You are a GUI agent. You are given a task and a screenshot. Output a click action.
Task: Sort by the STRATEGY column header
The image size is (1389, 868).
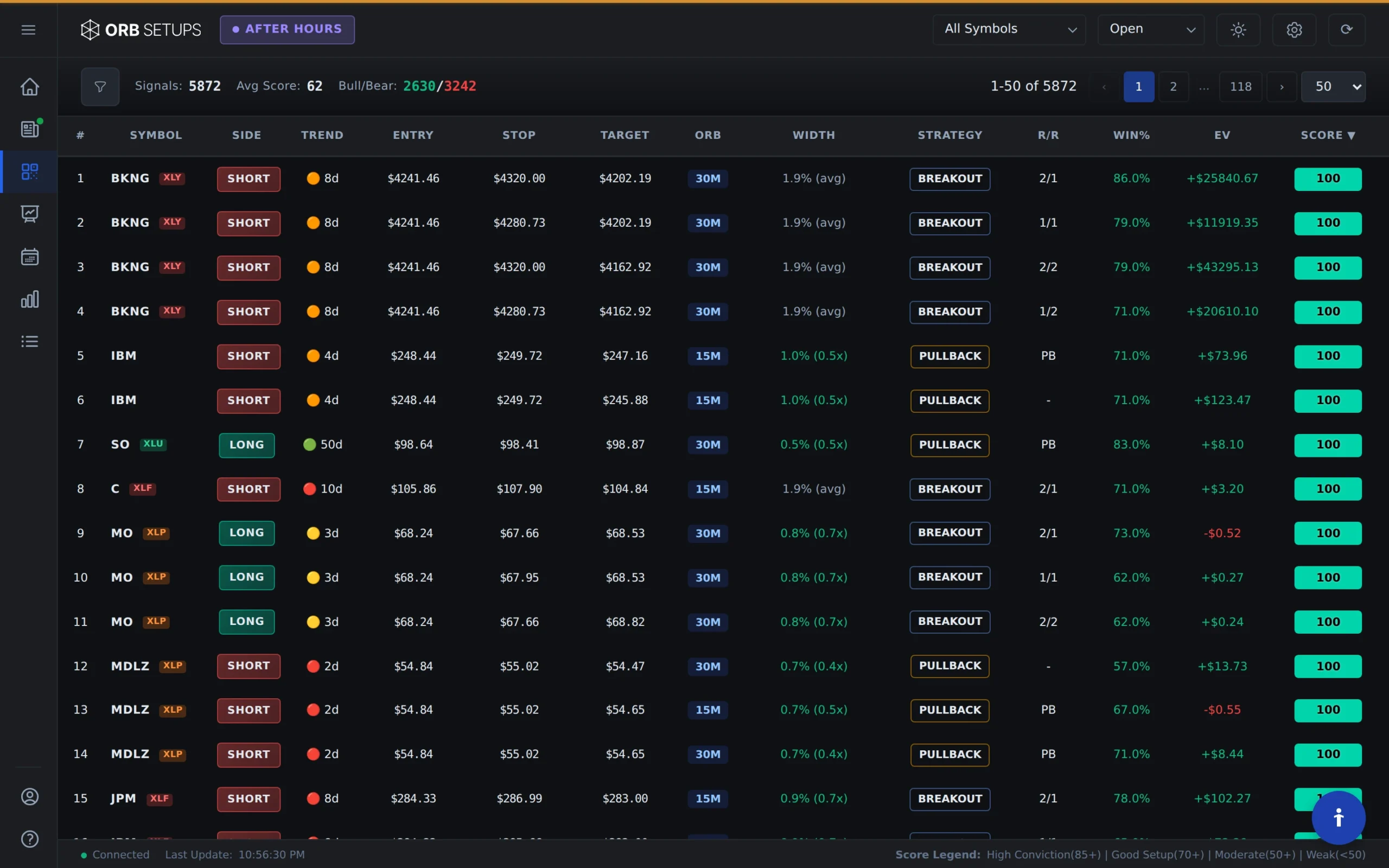click(950, 136)
